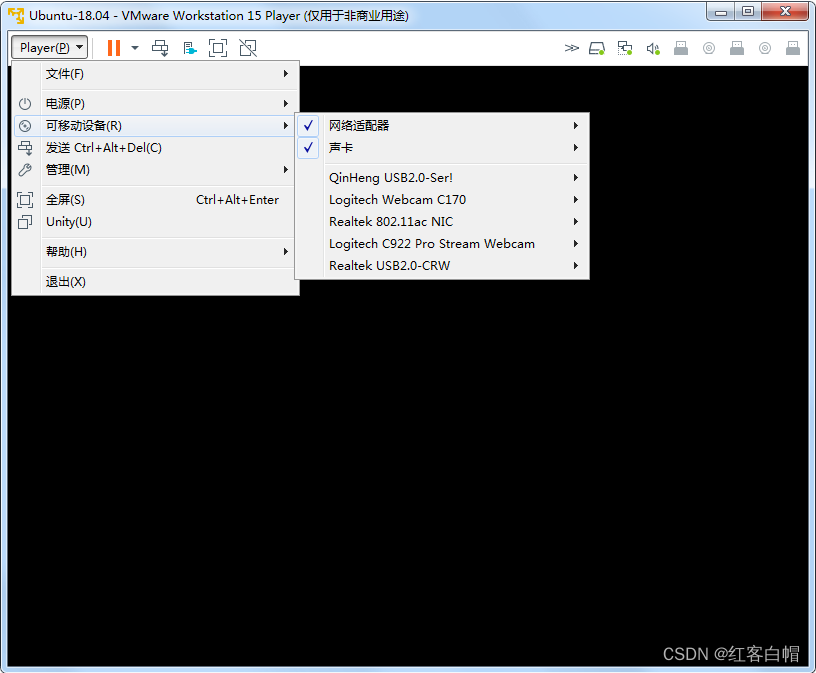Open the Logitech C922 Pro Stream Webcam submenu
The height and width of the screenshot is (673, 816).
442,244
